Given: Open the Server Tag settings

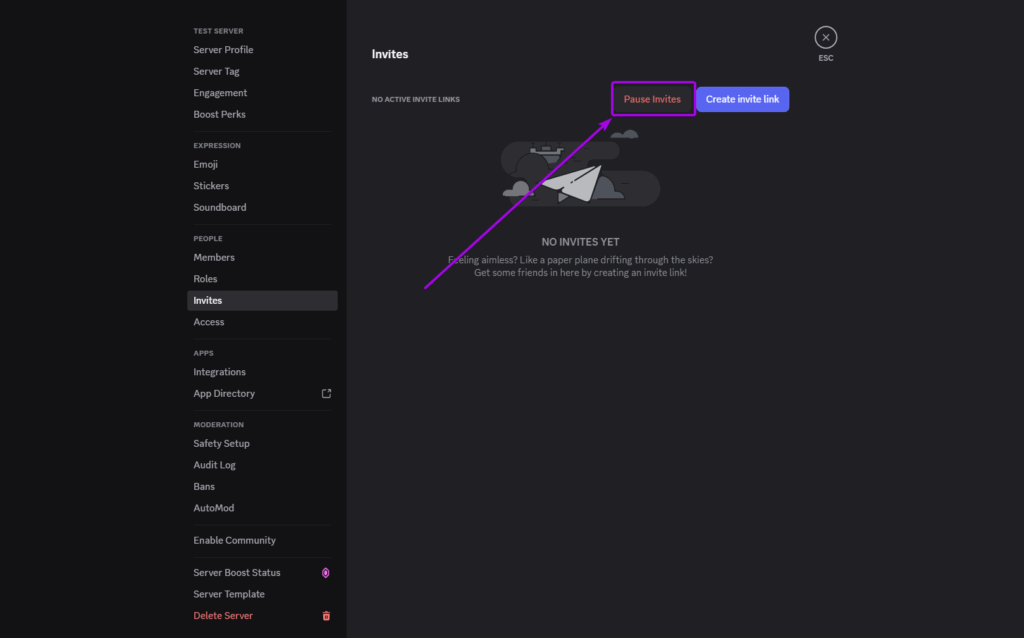Looking at the screenshot, I should click(215, 70).
